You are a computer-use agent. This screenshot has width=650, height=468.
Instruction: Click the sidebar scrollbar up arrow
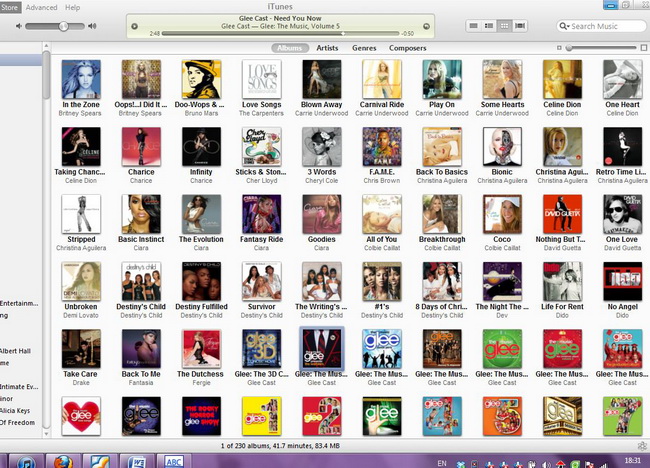46,46
